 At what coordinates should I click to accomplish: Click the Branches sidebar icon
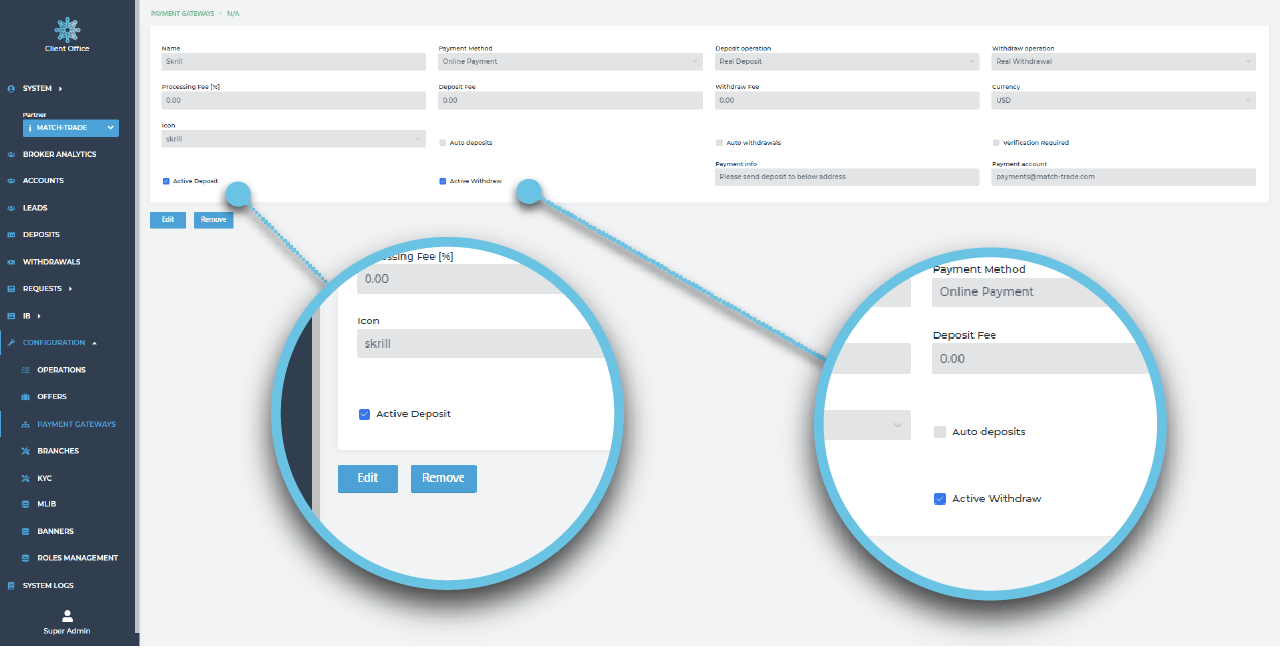coord(25,451)
